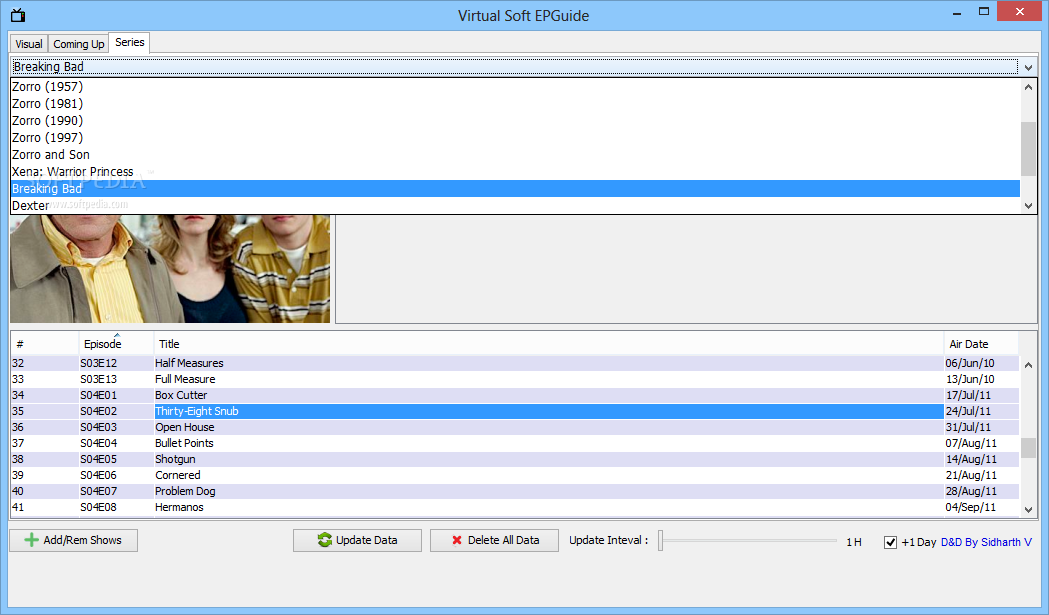Click the Delete All Data button
This screenshot has height=615, width=1049.
(494, 540)
